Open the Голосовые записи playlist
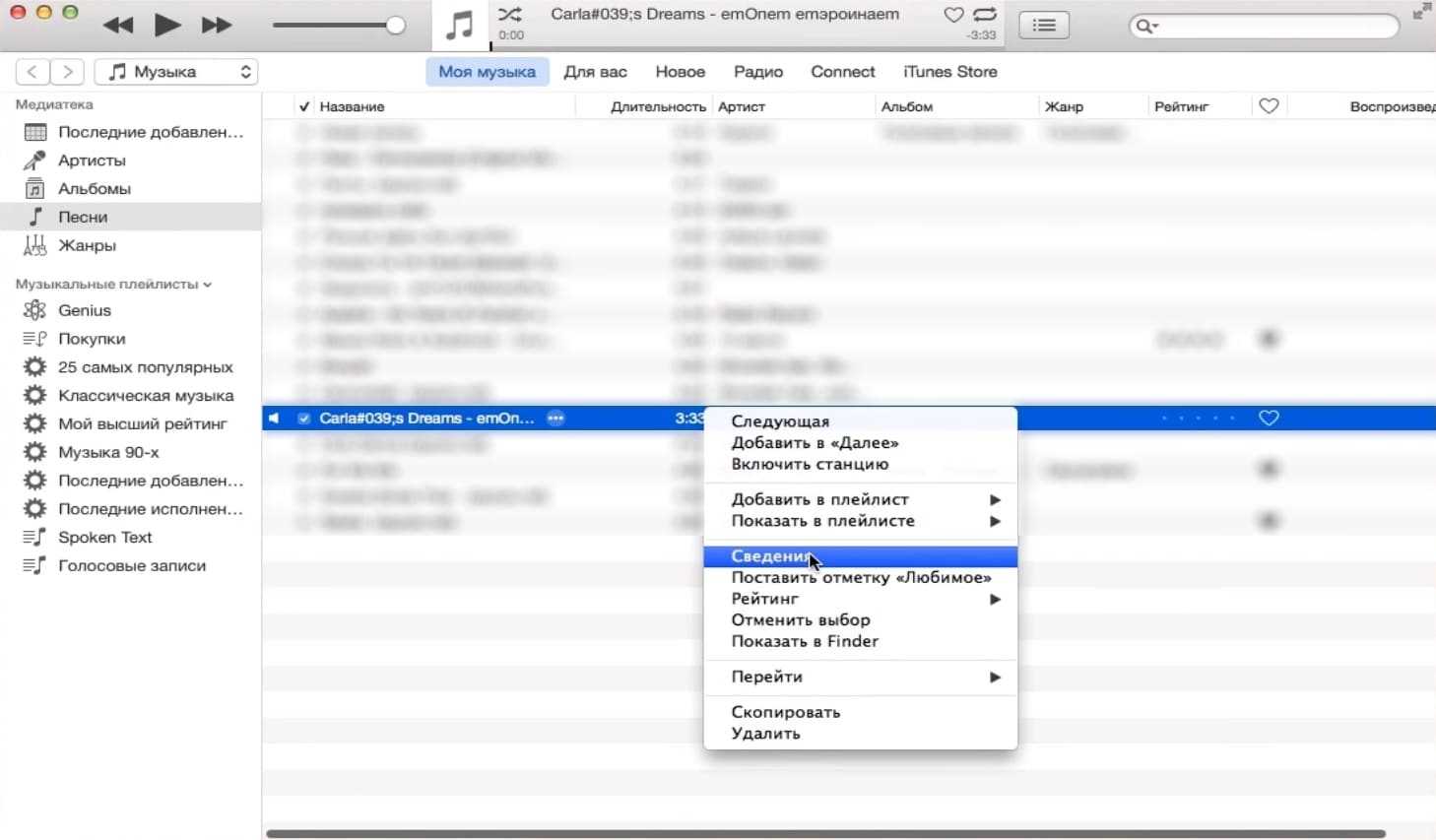Image resolution: width=1436 pixels, height=840 pixels. (x=131, y=566)
